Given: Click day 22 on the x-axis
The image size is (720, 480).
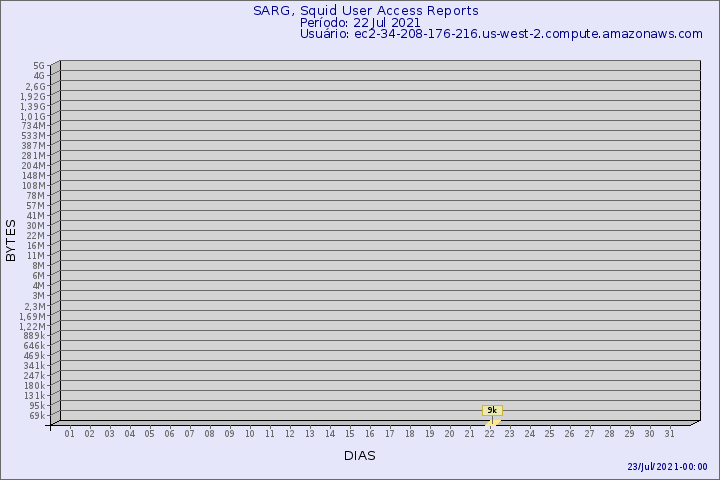Looking at the screenshot, I should [489, 434].
